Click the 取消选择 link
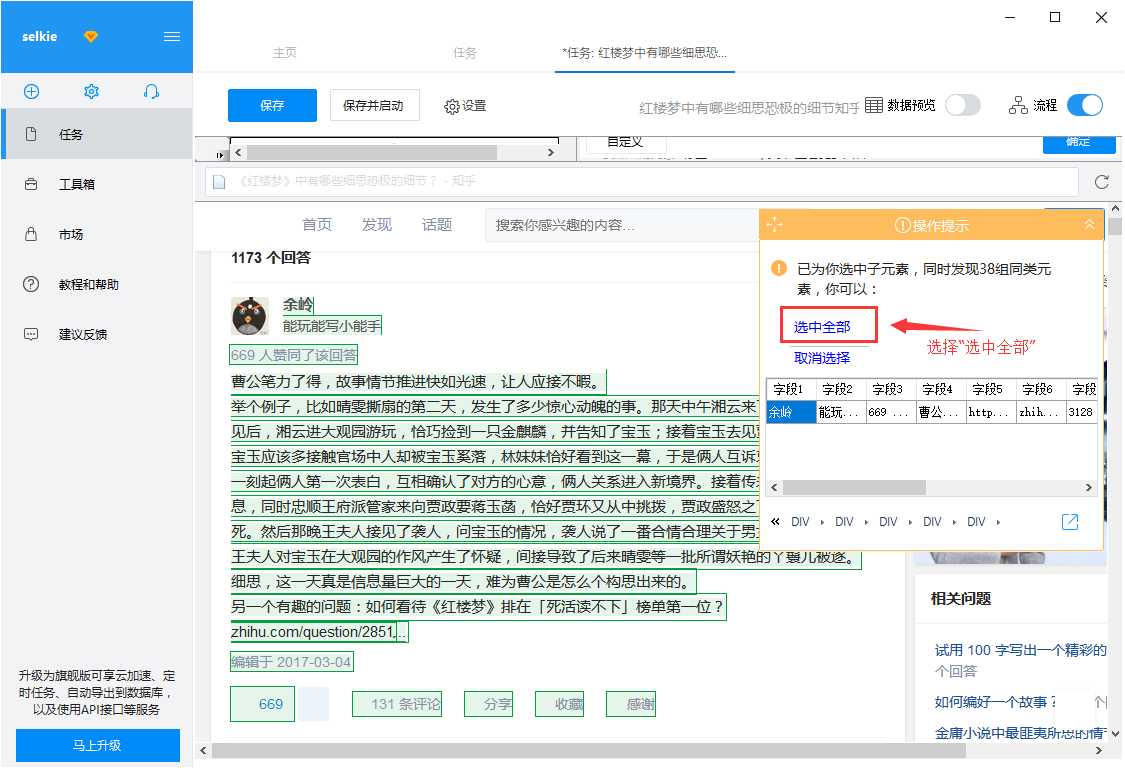 (822, 357)
